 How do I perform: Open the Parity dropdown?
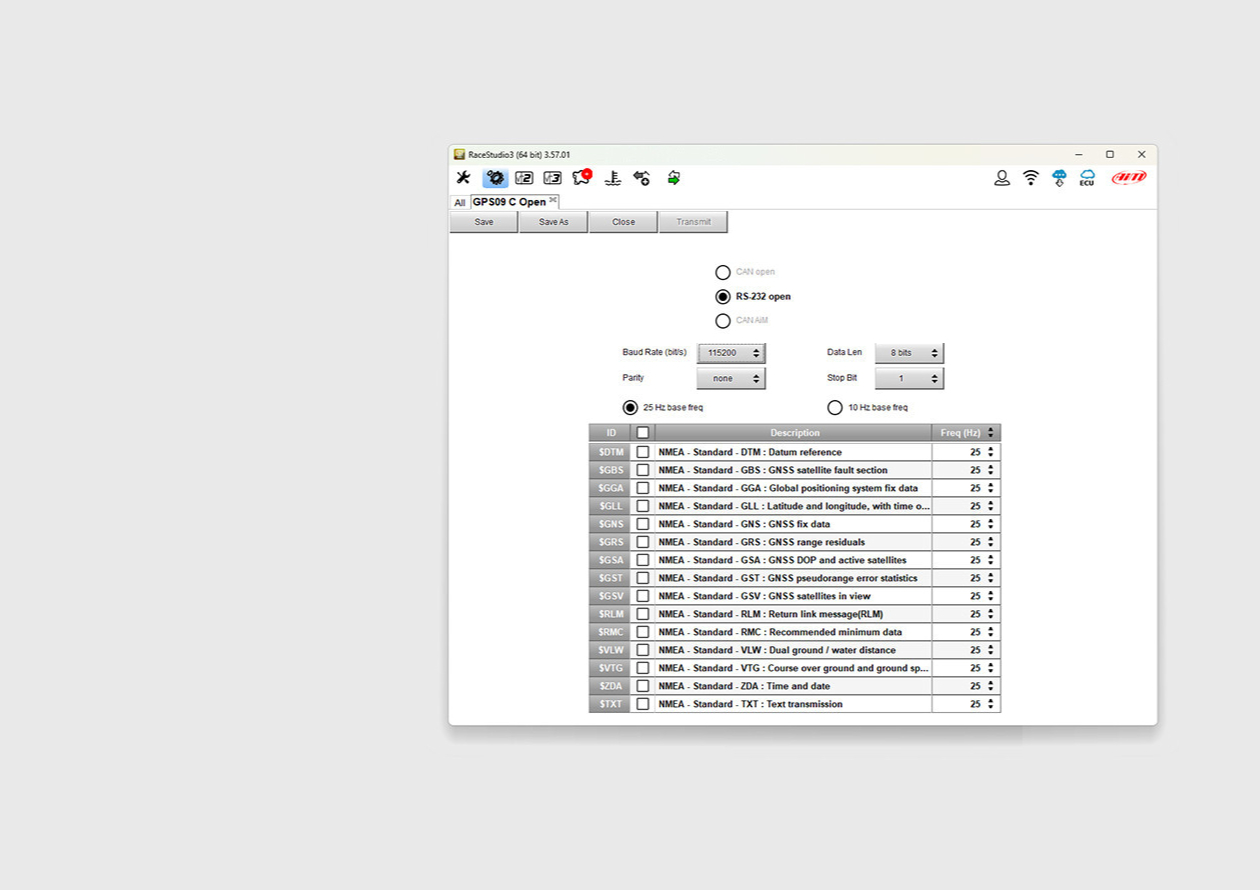click(731, 378)
